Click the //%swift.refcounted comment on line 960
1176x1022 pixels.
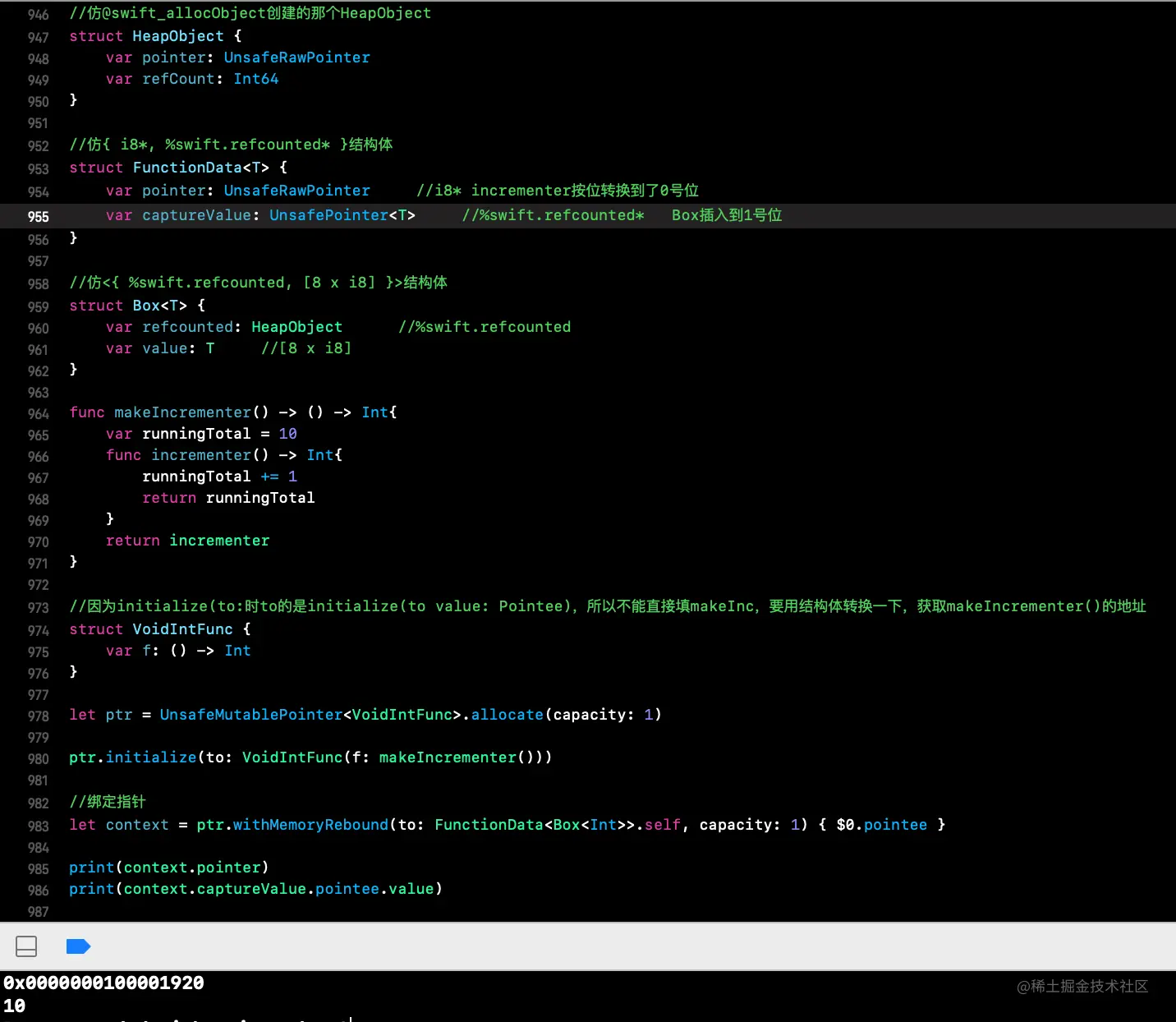coord(485,327)
